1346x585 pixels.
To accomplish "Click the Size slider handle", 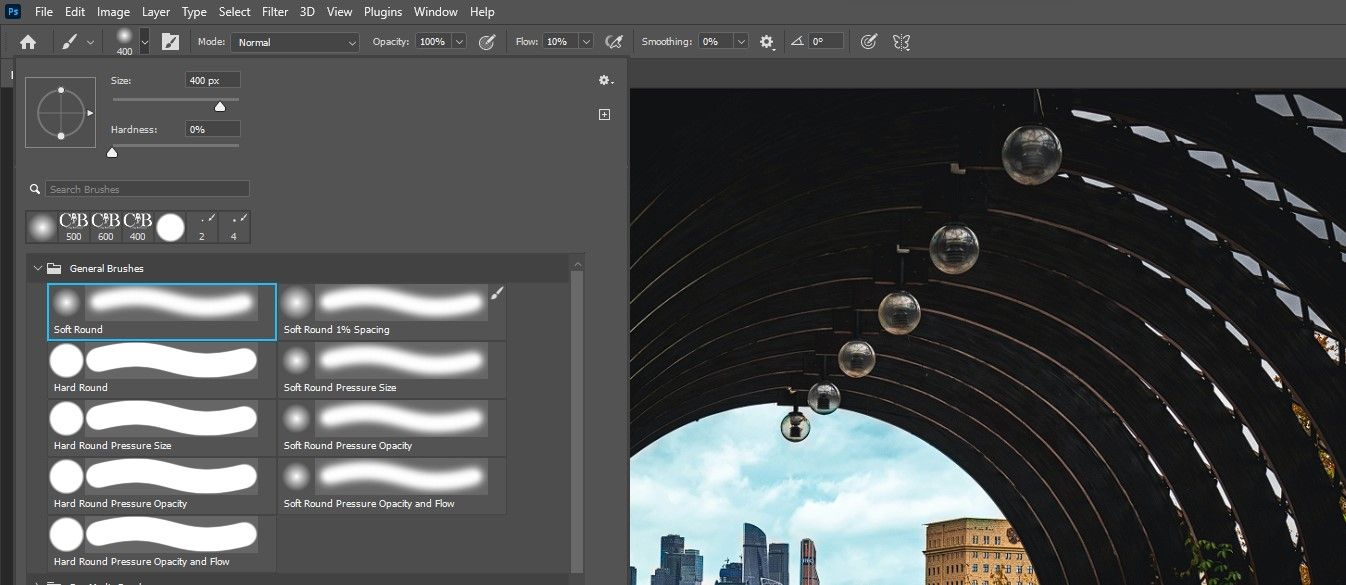I will tap(220, 106).
